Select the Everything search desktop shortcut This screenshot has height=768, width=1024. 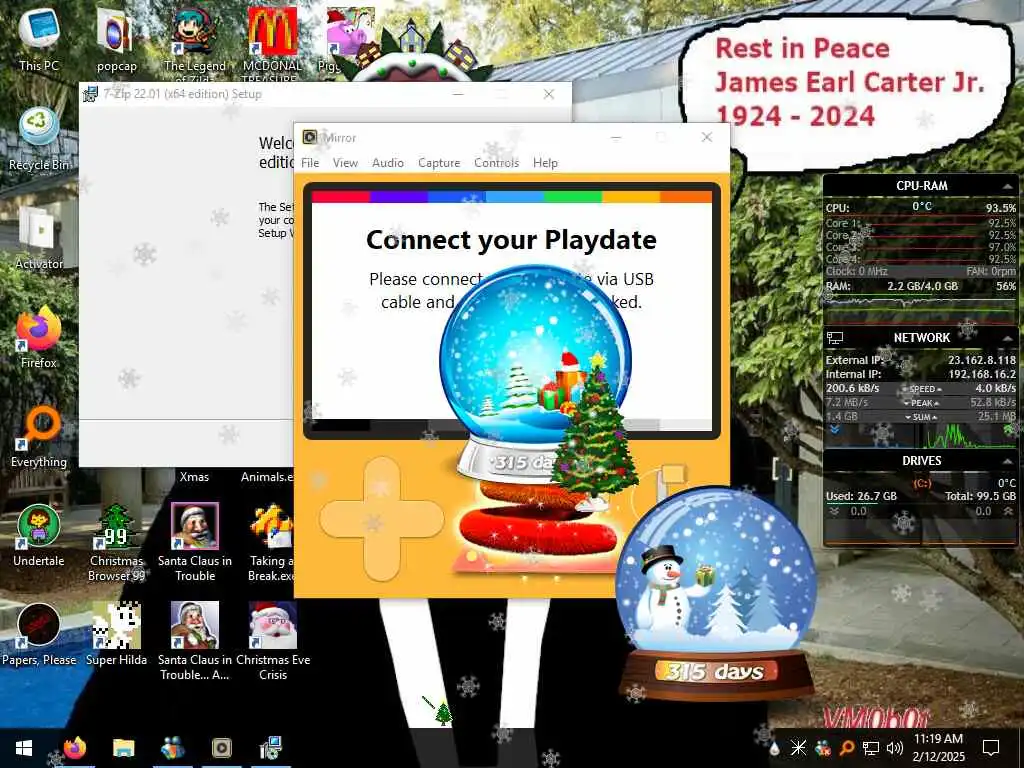[x=39, y=436]
